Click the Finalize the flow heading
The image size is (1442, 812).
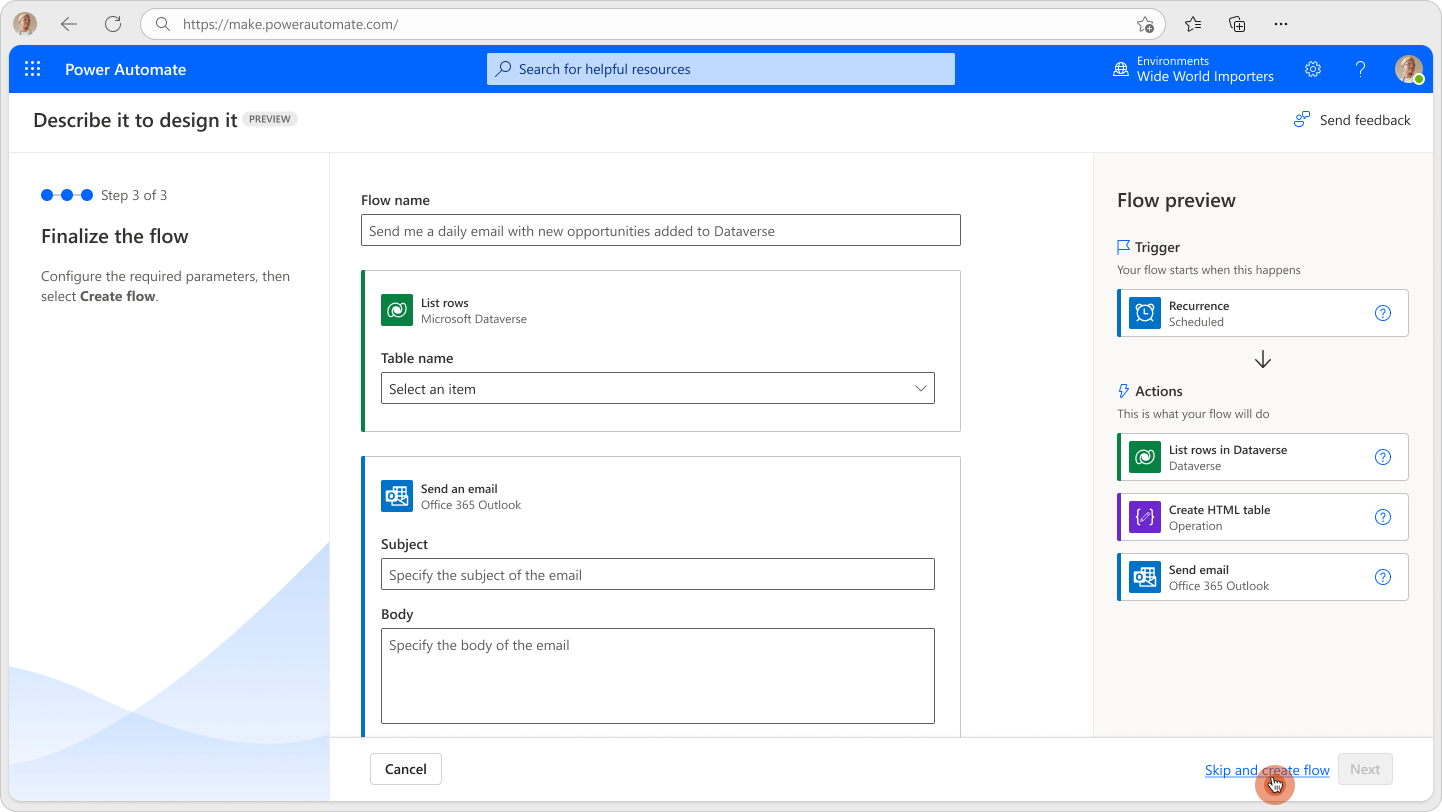115,236
